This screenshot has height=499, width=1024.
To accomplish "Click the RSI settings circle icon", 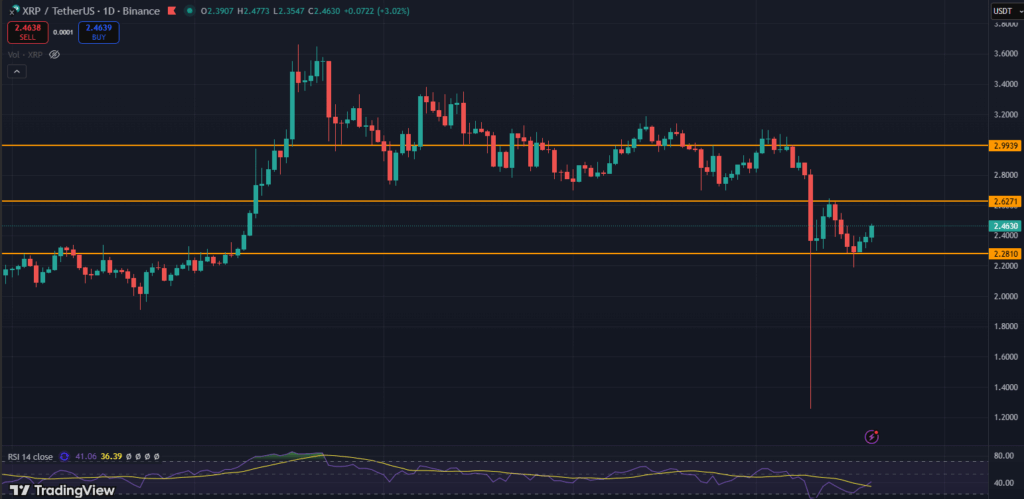I will pos(64,457).
